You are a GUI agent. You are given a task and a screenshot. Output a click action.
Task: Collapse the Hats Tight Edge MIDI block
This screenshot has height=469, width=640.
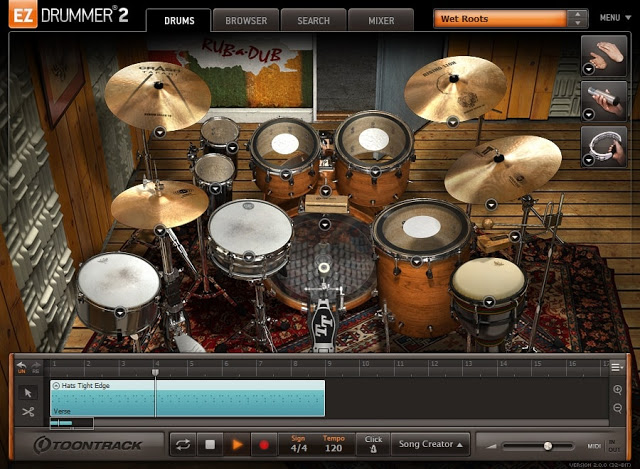click(56, 385)
